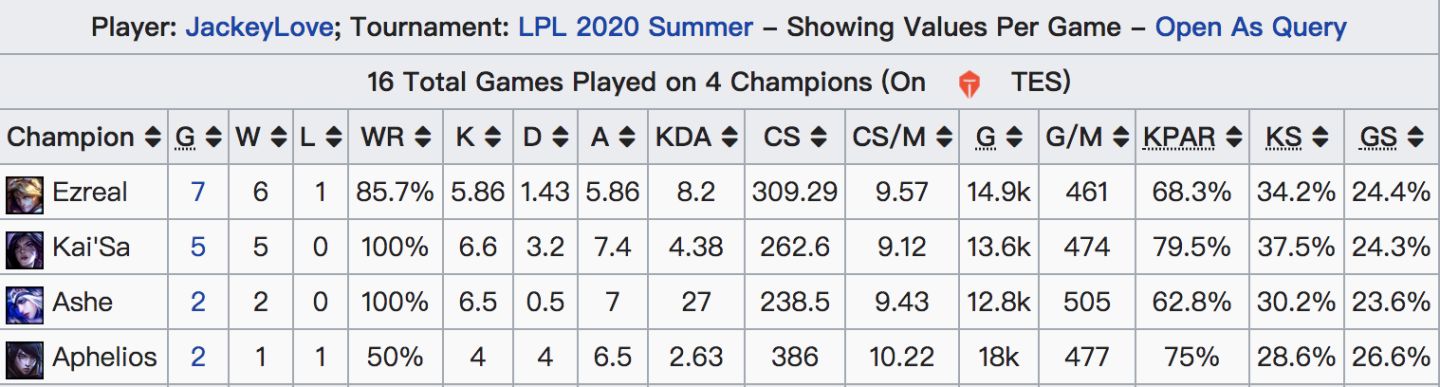Sort by the KS column header
Image resolution: width=1440 pixels, height=387 pixels.
(x=1298, y=138)
